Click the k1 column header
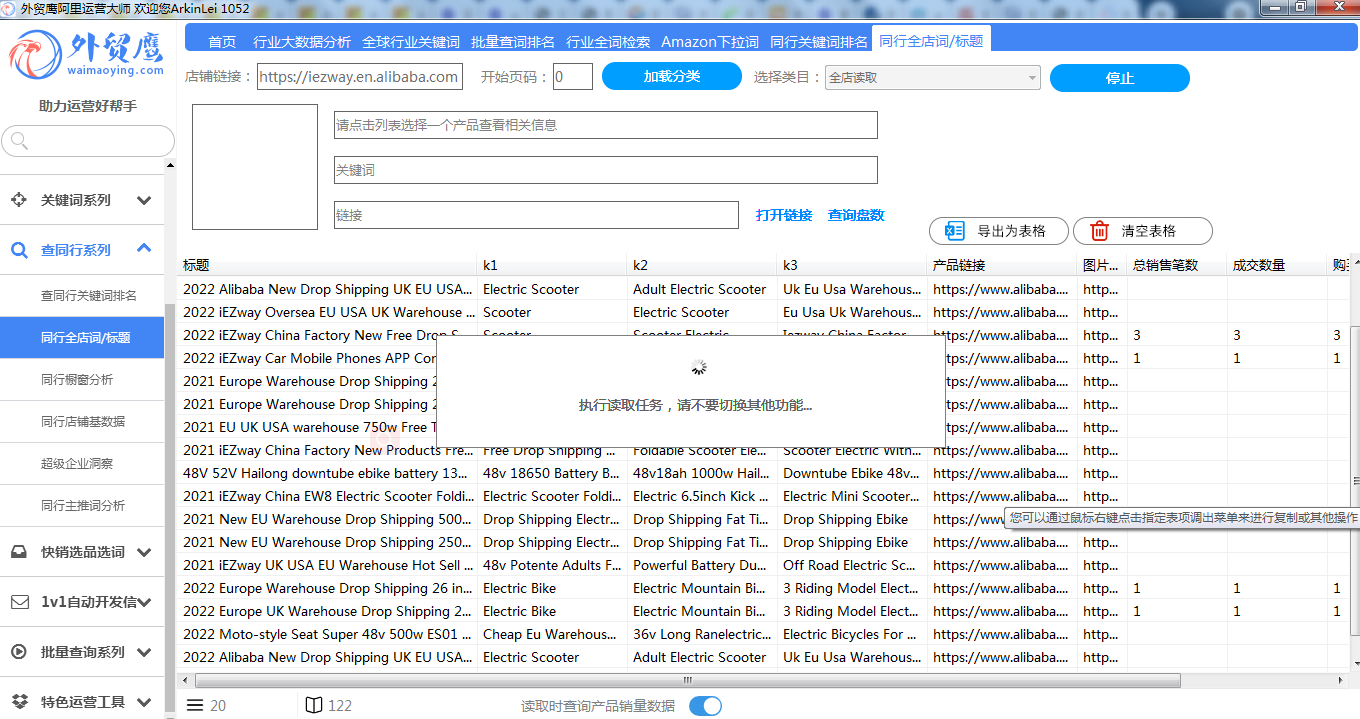The height and width of the screenshot is (719, 1360). (x=553, y=266)
